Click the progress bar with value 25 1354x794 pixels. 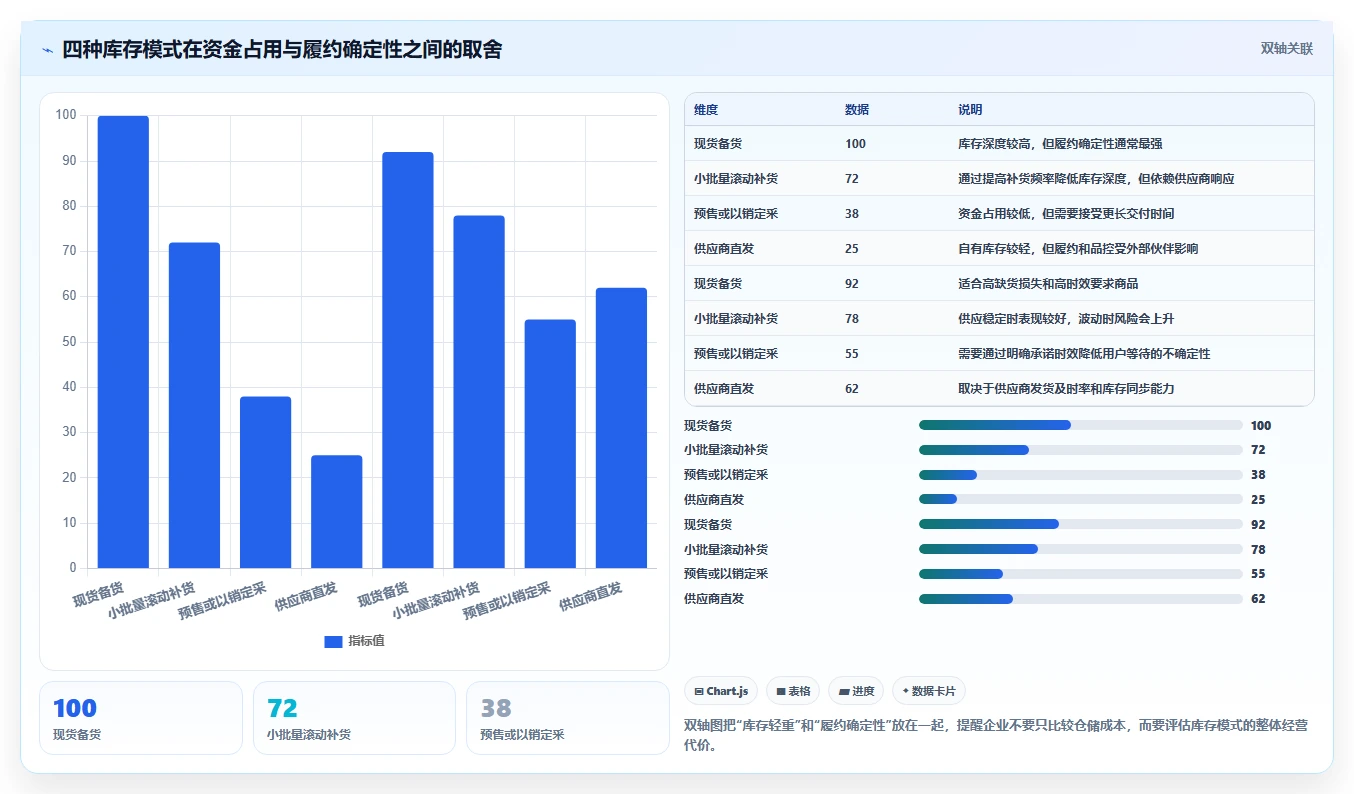pos(1080,499)
